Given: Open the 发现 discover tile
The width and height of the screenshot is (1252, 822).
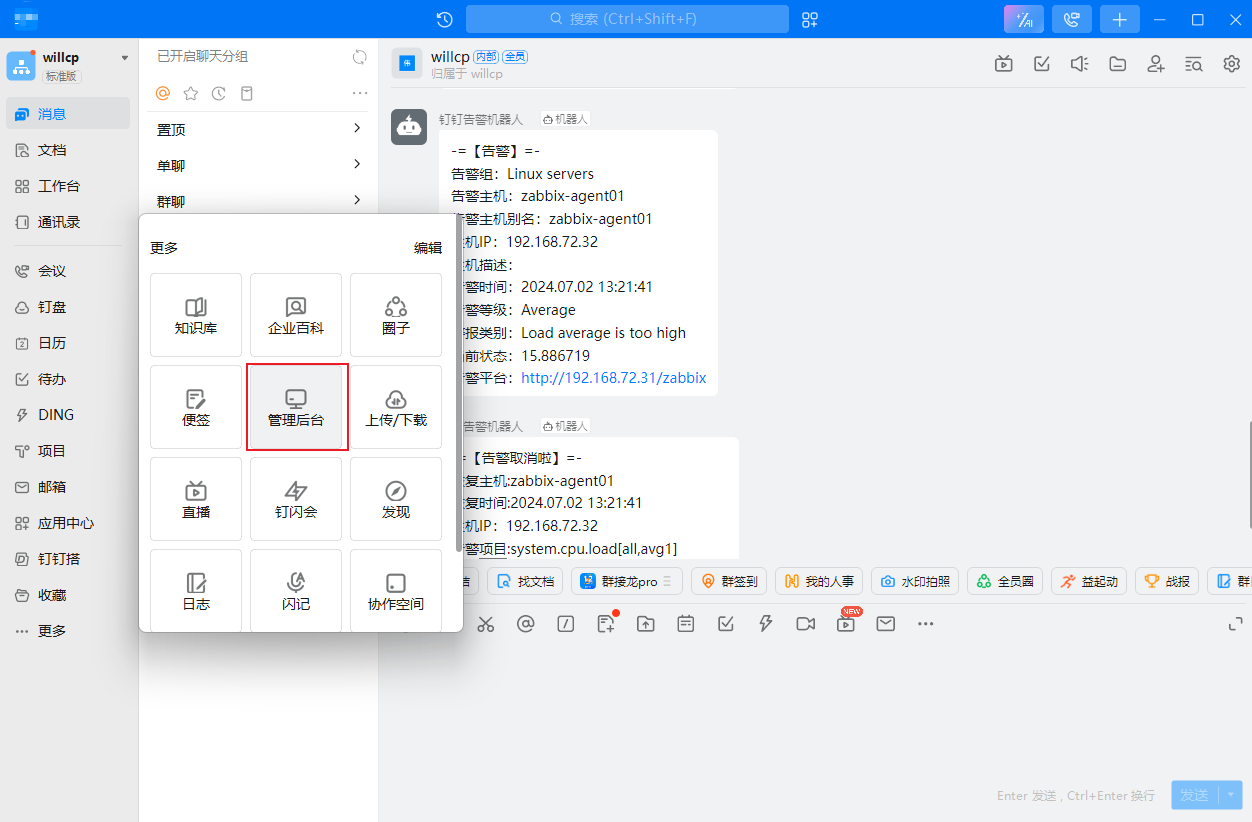Looking at the screenshot, I should coord(396,499).
